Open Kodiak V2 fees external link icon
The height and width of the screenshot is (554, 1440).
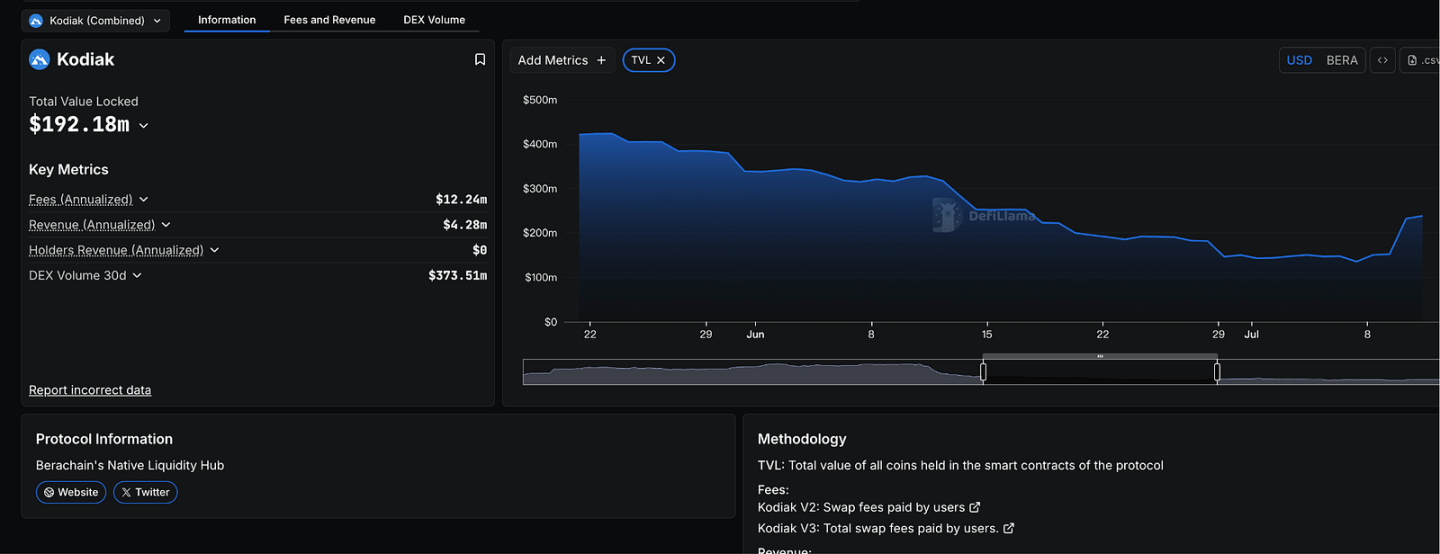tap(975, 508)
